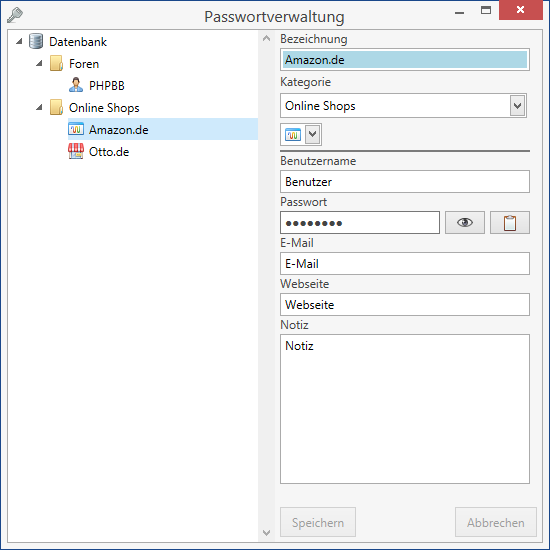Collapse the Foren folder node
Viewport: 550px width, 550px height.
pyautogui.click(x=39, y=63)
